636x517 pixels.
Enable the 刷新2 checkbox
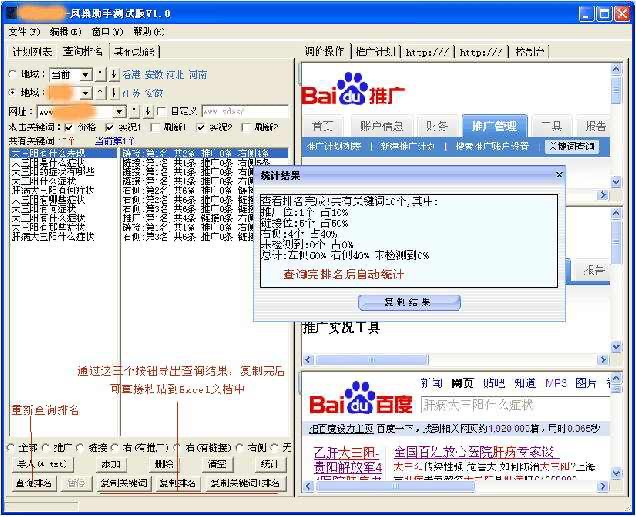click(x=245, y=127)
